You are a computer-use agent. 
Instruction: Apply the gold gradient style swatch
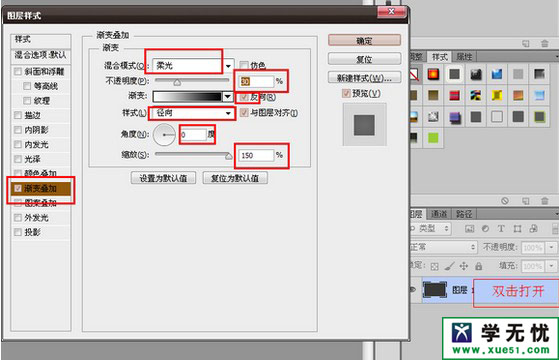(433, 95)
